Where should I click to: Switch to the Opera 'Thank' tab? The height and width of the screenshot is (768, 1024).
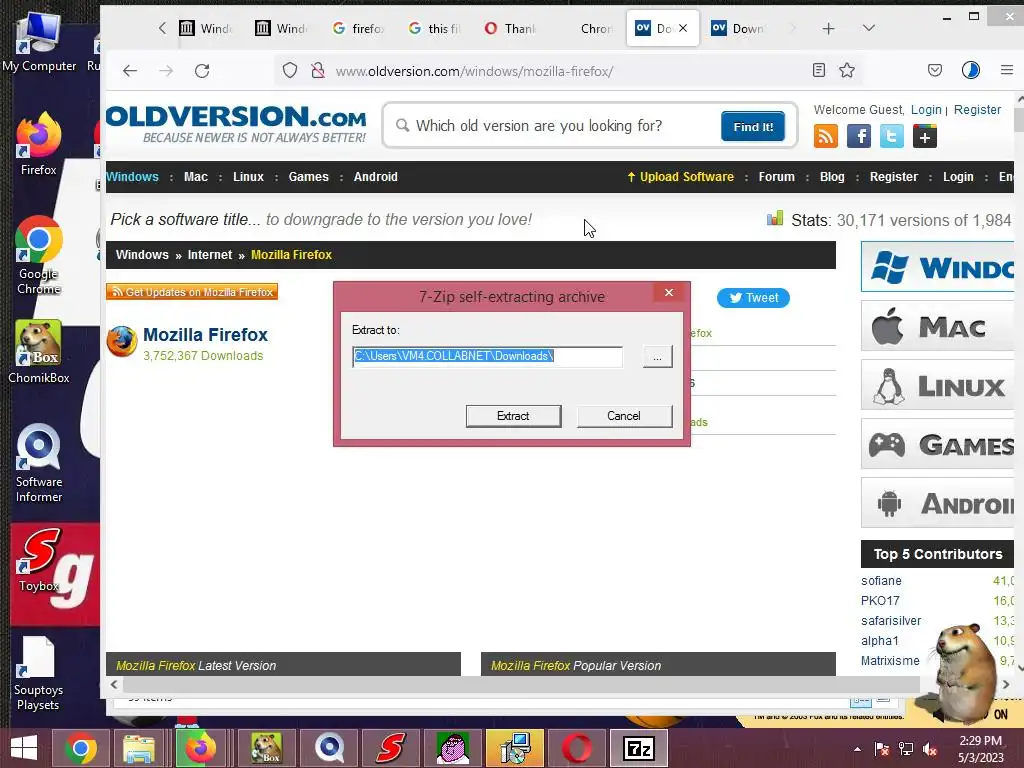point(511,29)
